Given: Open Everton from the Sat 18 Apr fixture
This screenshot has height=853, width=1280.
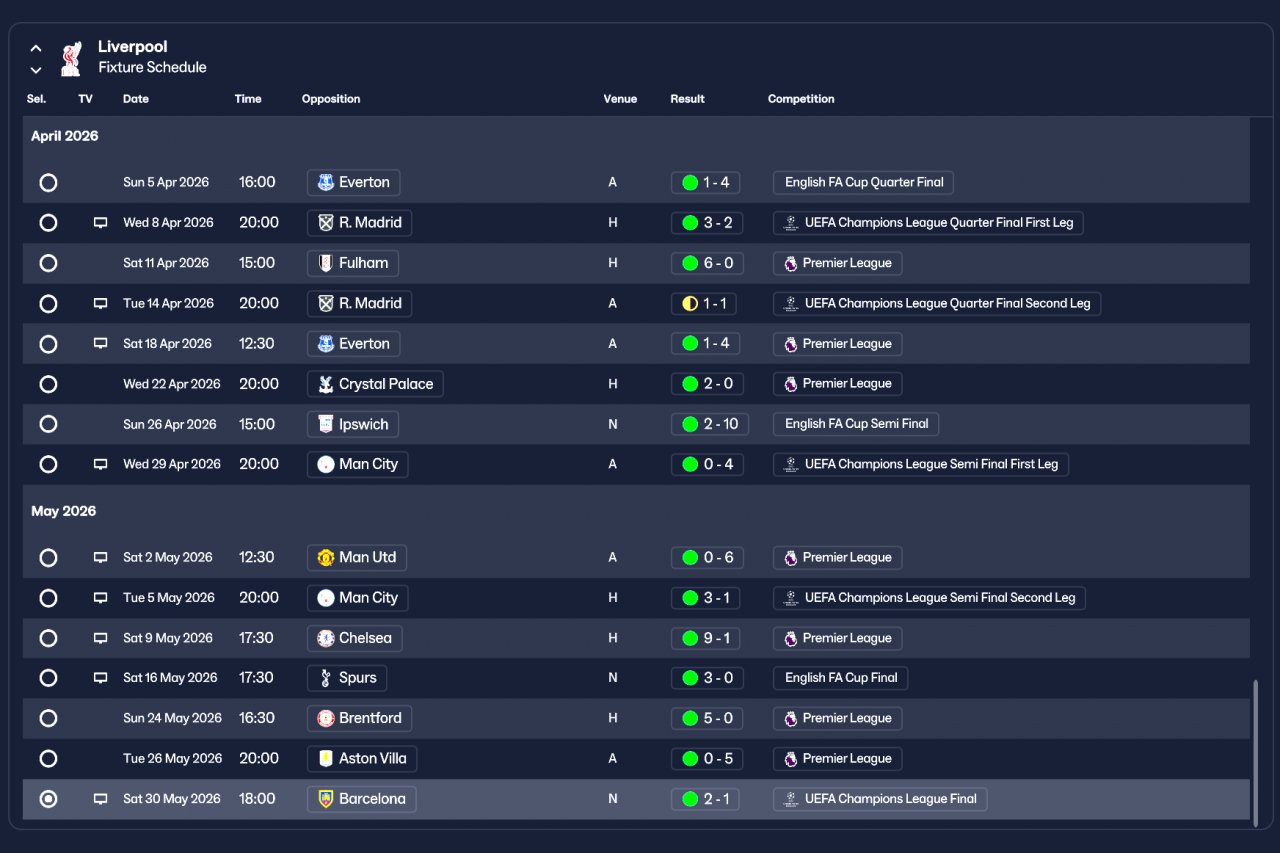Looking at the screenshot, I should [x=354, y=343].
